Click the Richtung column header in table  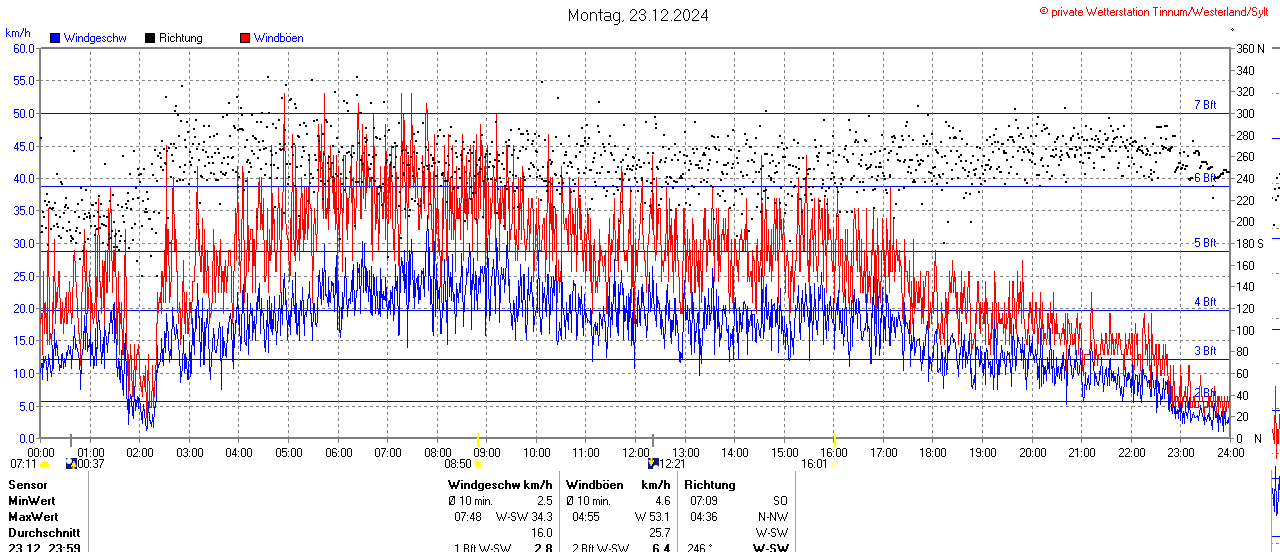(710, 484)
